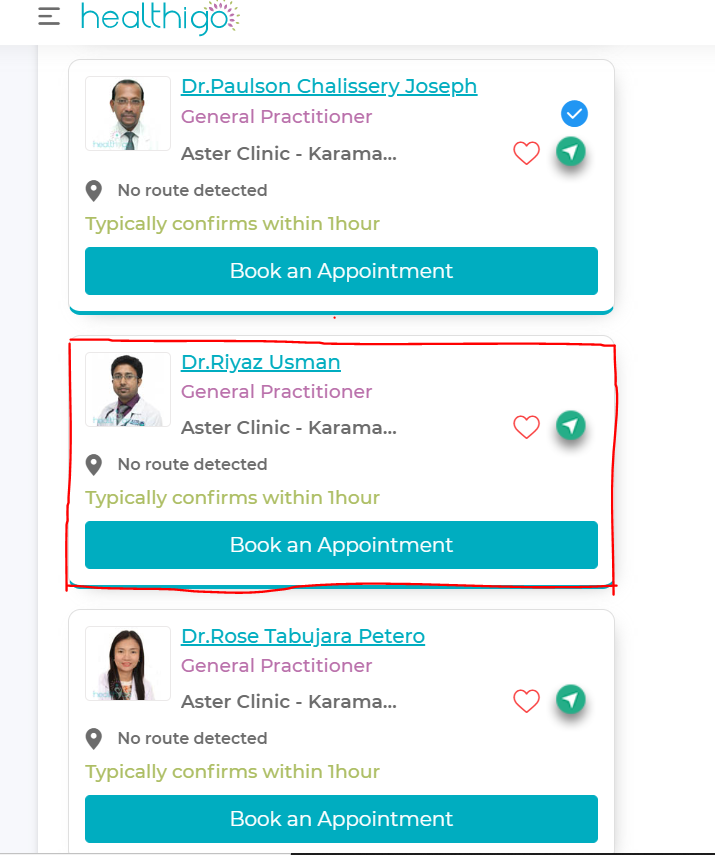
Task: Open directions for Dr.Paulson Chalissery Joseph
Action: [570, 152]
